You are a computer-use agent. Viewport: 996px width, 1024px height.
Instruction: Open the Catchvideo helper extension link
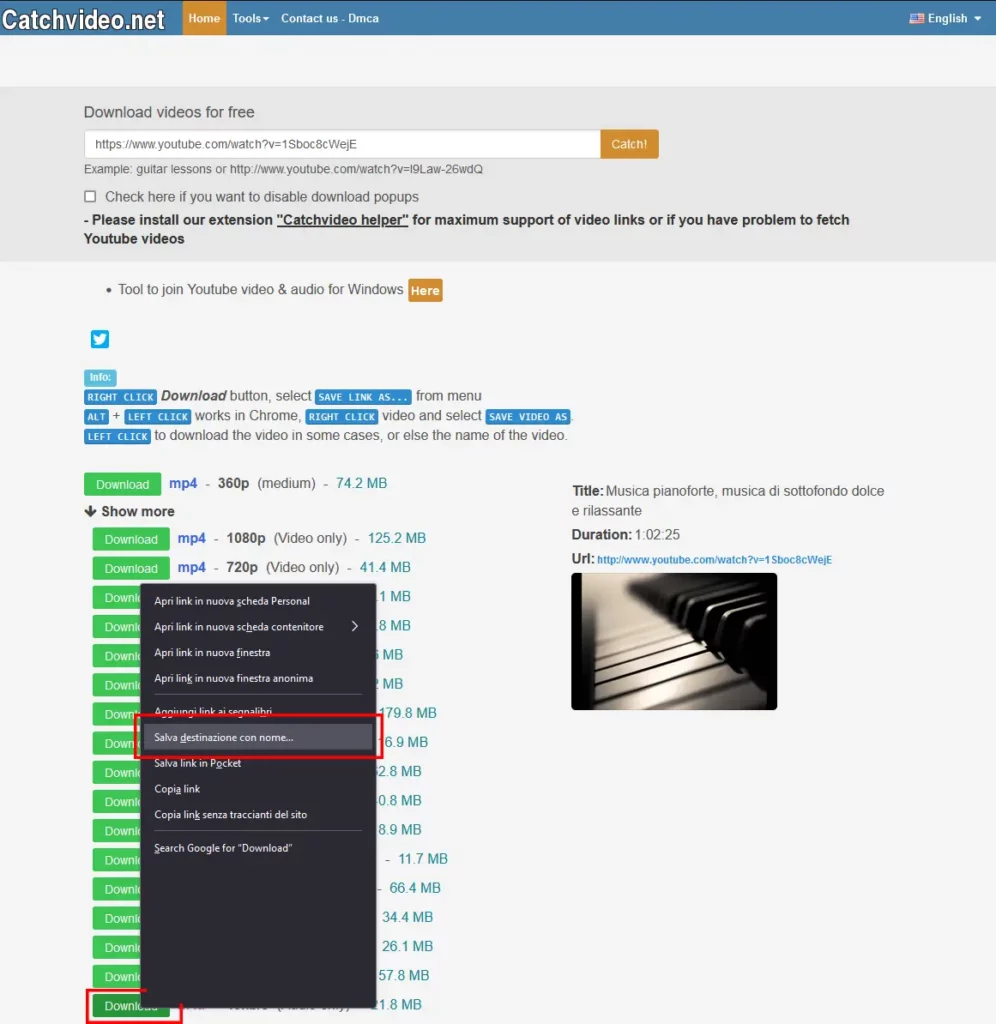click(x=342, y=220)
